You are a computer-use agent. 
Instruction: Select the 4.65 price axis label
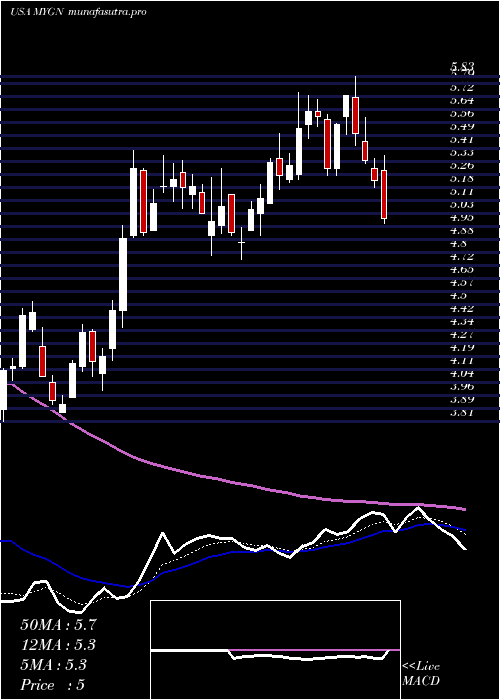462,270
